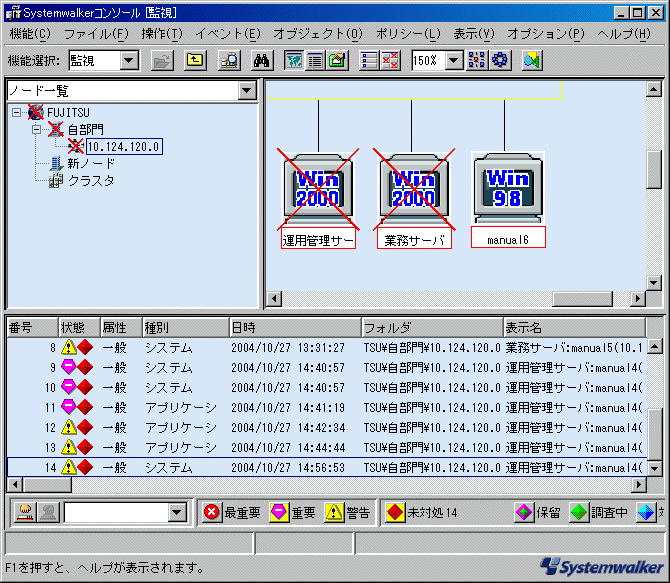The height and width of the screenshot is (583, 670).
Task: Toggle the 調査中 status filter
Action: (599, 512)
